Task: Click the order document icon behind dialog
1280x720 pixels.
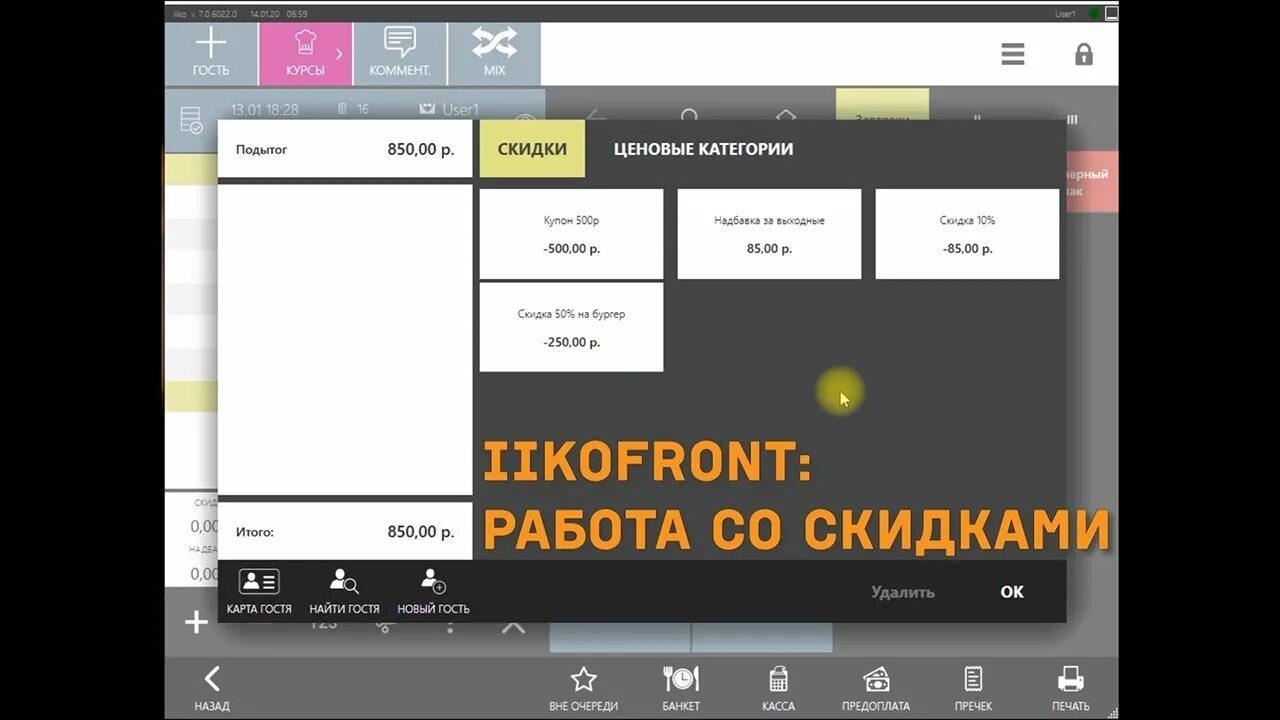Action: click(191, 119)
